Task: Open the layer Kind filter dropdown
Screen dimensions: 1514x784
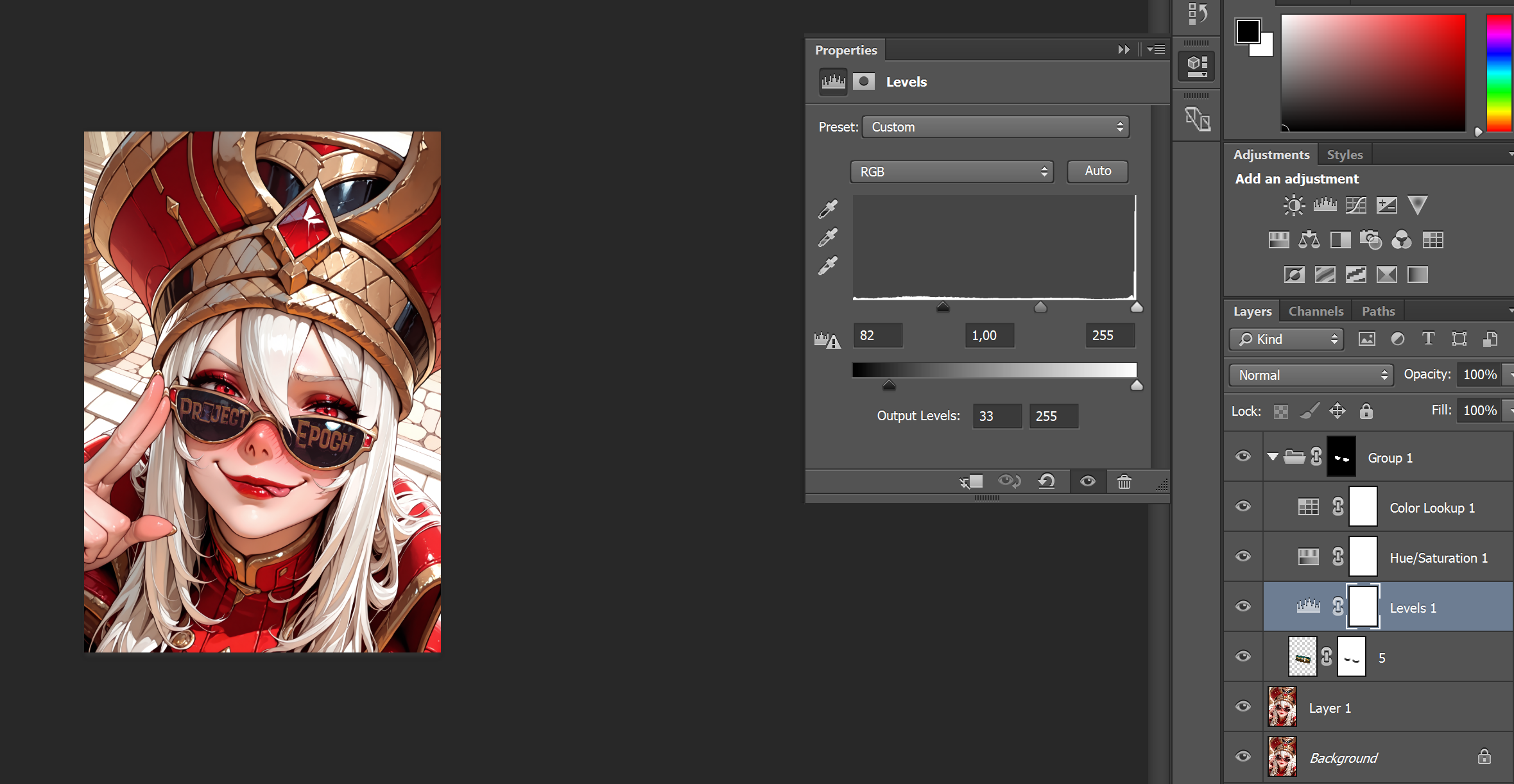Action: [x=1286, y=339]
